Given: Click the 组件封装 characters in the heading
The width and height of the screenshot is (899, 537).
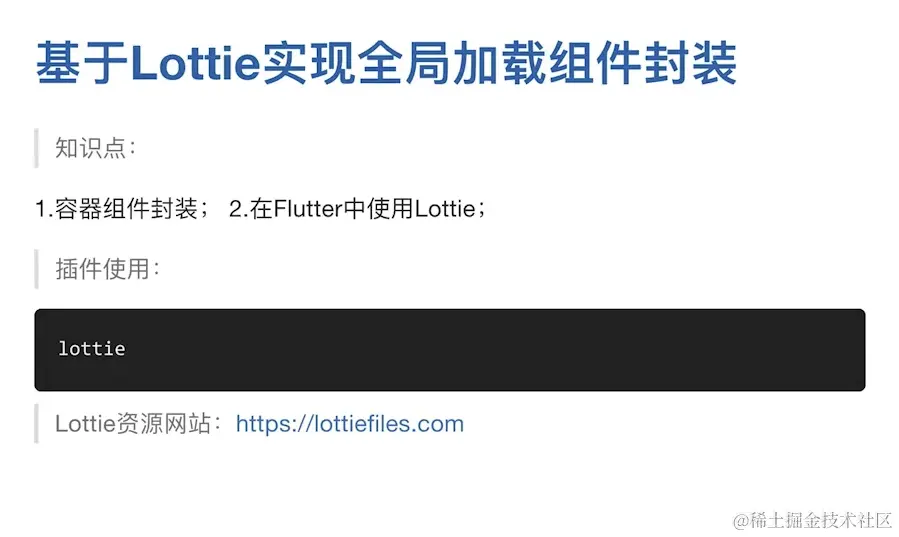Looking at the screenshot, I should point(642,63).
